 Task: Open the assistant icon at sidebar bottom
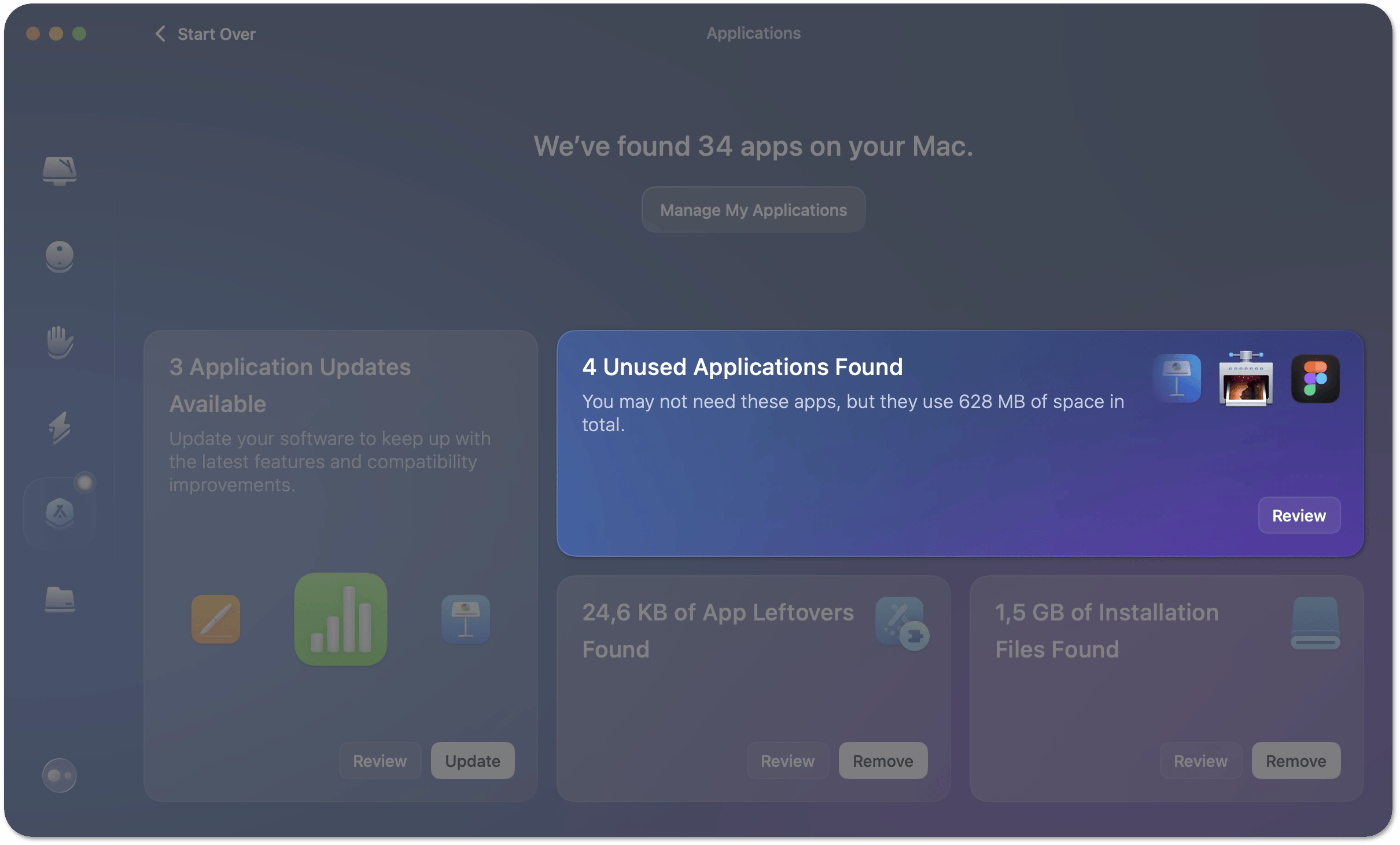60,776
